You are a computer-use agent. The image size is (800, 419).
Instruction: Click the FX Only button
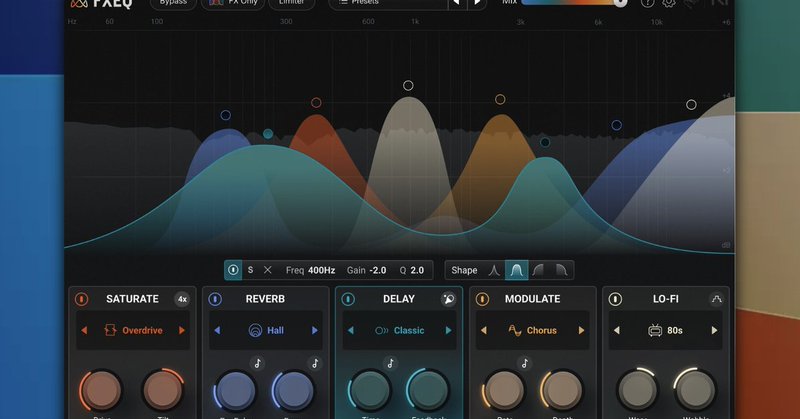pyautogui.click(x=233, y=3)
